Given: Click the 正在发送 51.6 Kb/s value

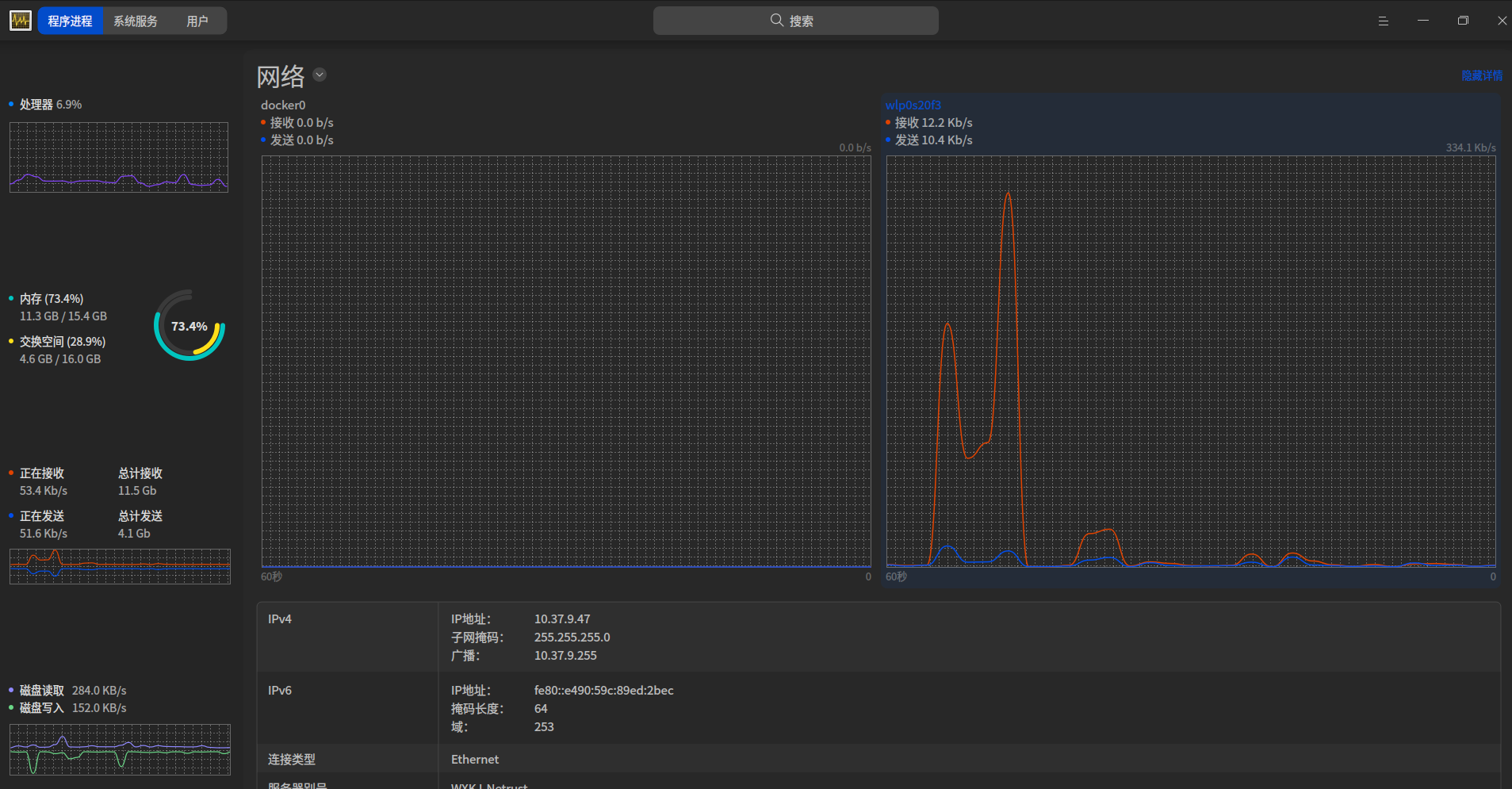Looking at the screenshot, I should [x=44, y=534].
